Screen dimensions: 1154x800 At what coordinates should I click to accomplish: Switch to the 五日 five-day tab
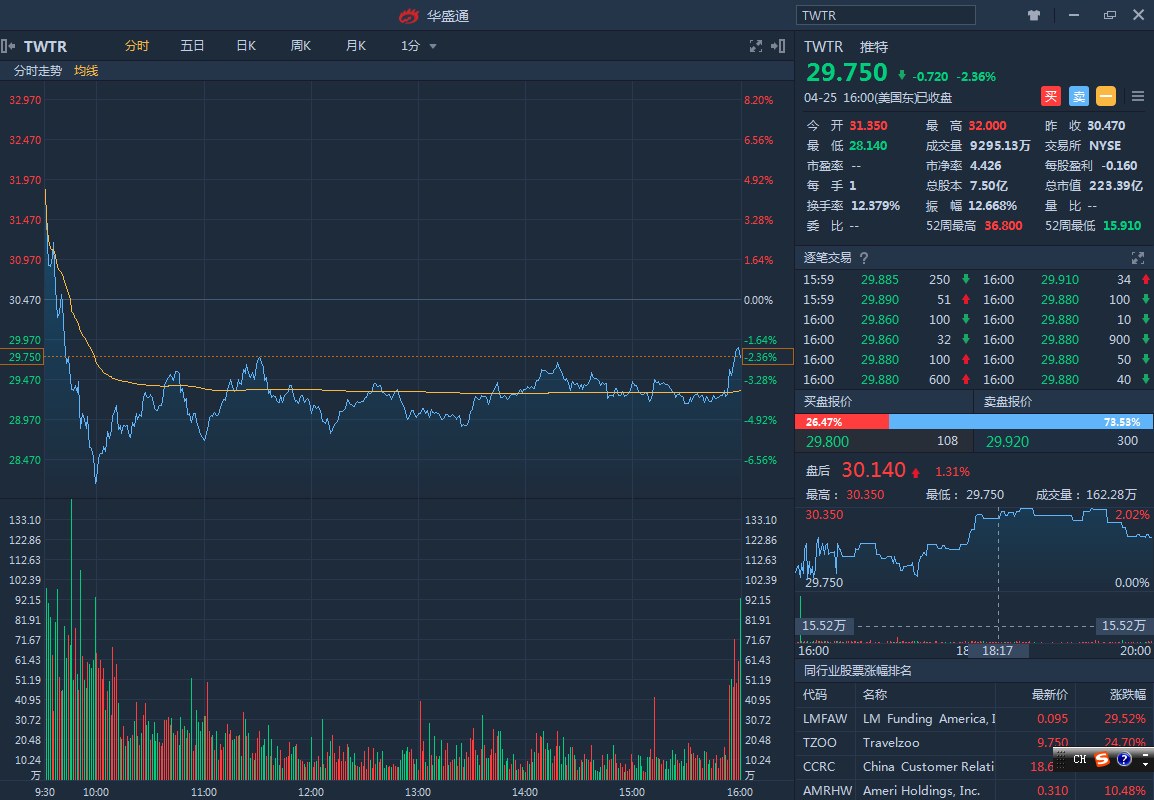pyautogui.click(x=192, y=46)
